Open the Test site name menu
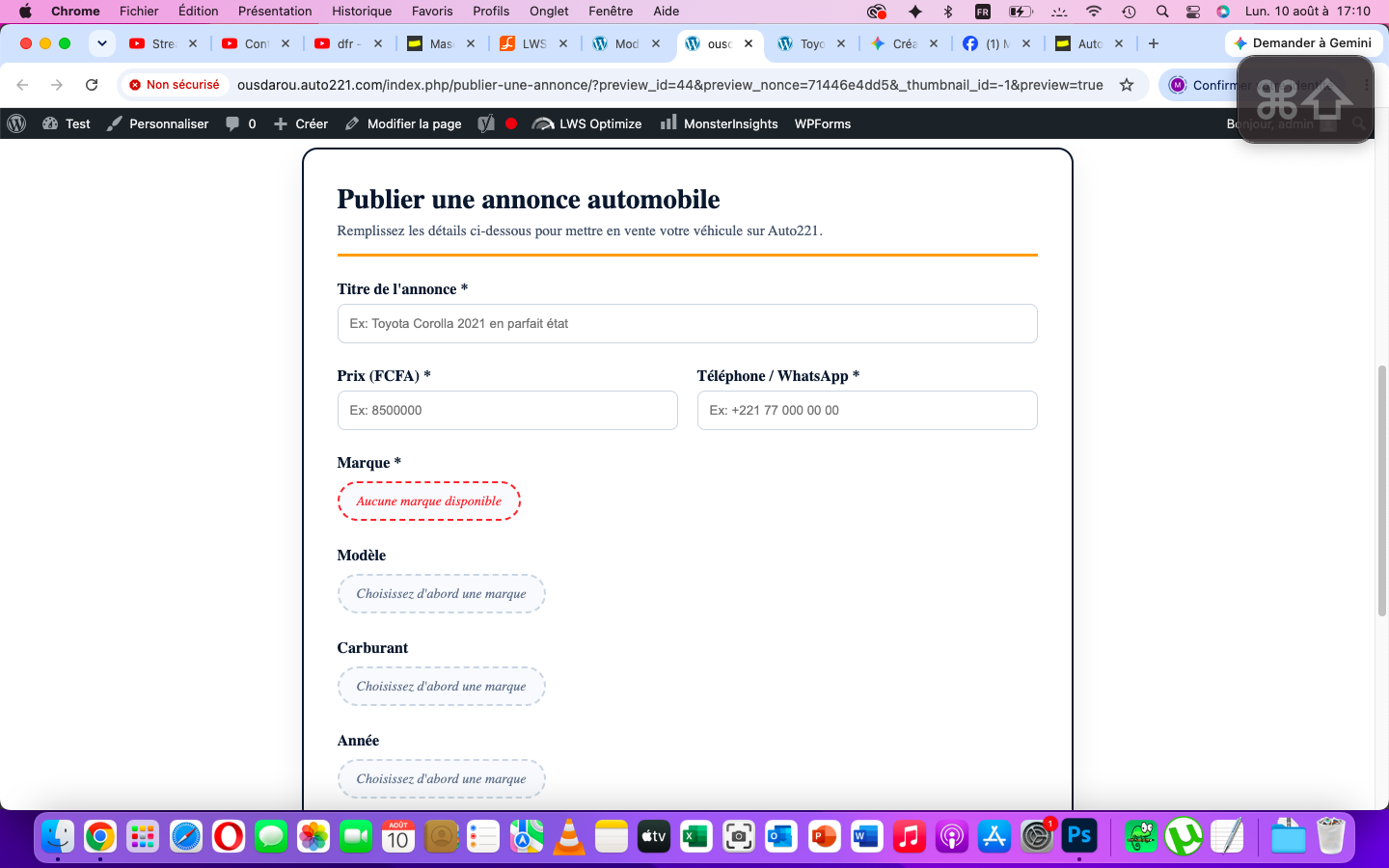The width and height of the screenshot is (1389, 868). point(67,123)
